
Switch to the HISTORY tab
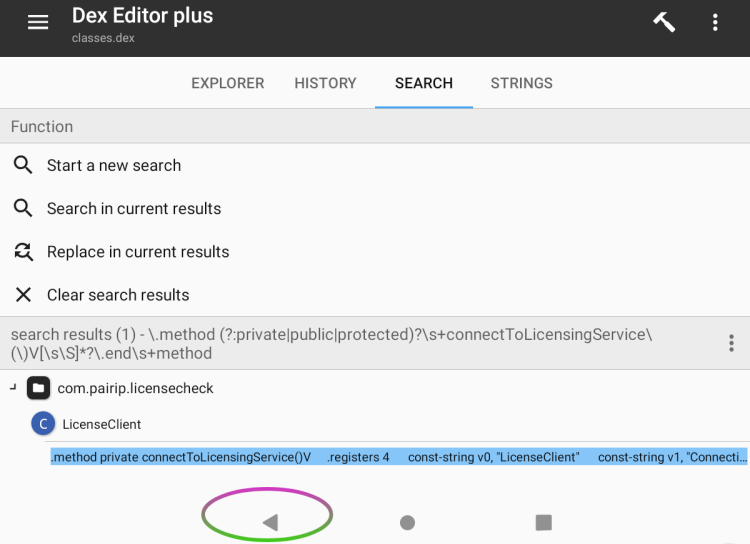[x=325, y=83]
